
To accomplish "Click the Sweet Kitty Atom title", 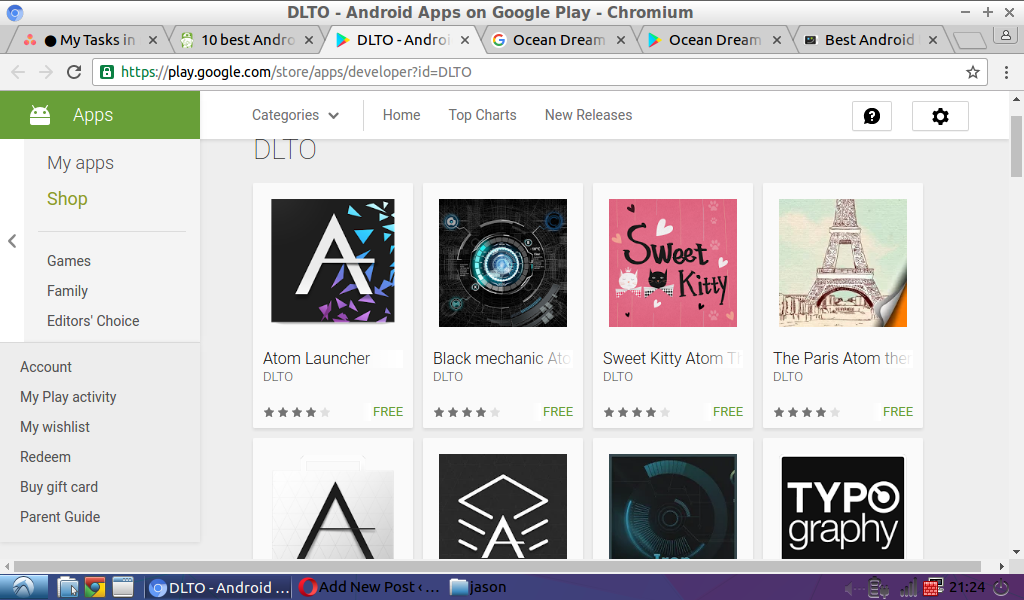I will tap(671, 358).
